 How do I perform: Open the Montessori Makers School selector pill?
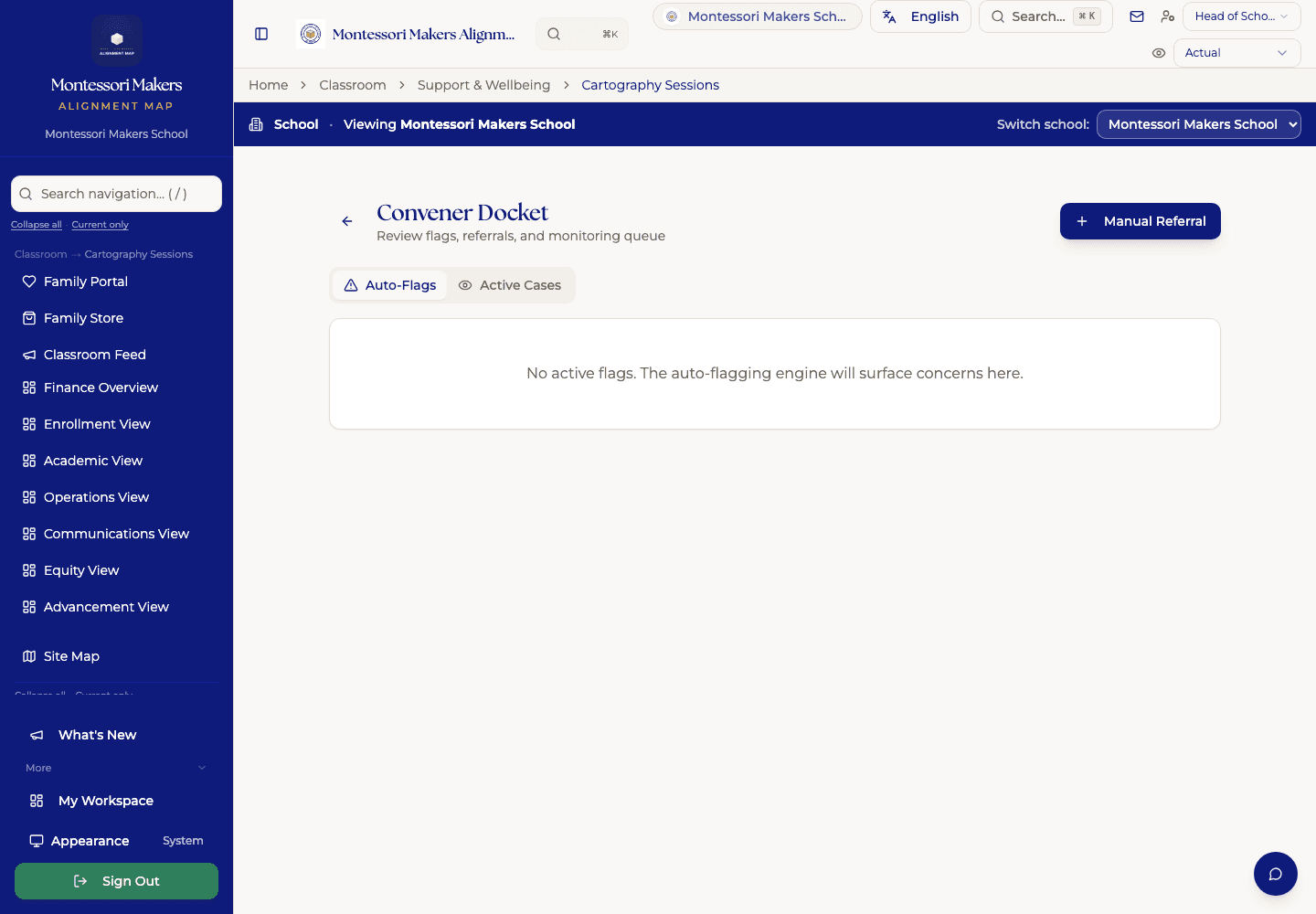pos(758,16)
